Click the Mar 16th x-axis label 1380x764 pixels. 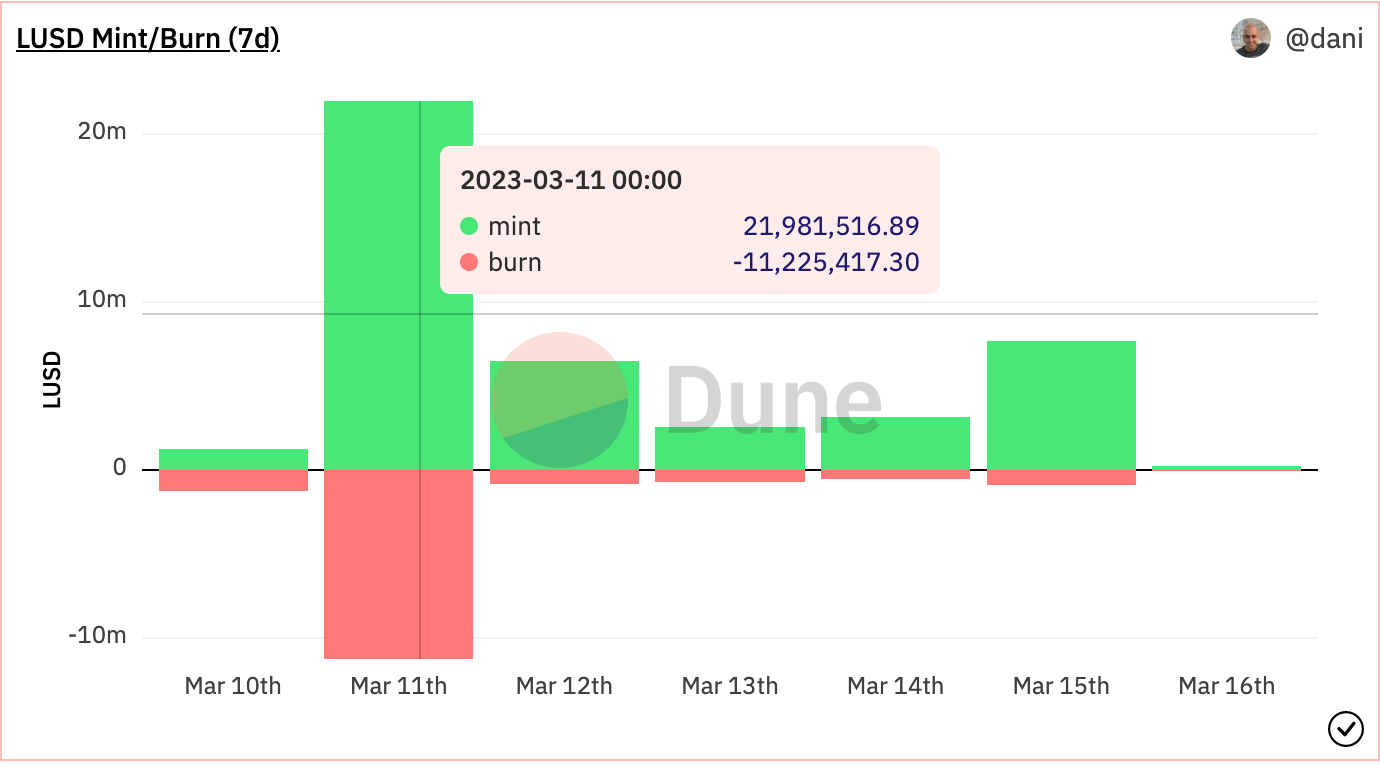tap(1226, 686)
